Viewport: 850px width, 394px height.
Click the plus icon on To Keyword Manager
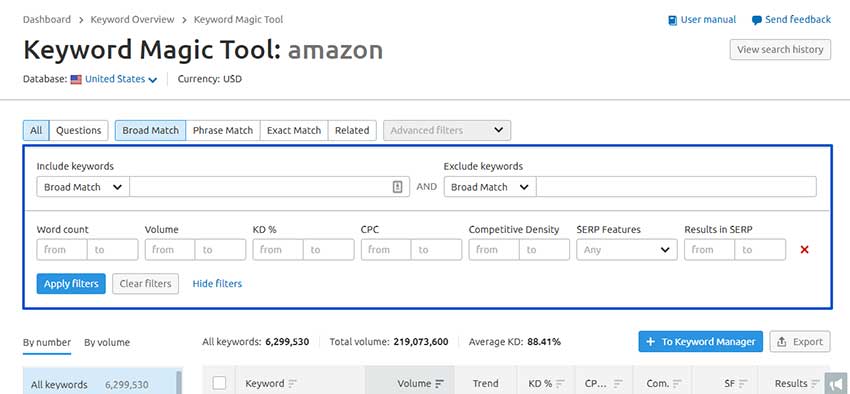pos(651,342)
